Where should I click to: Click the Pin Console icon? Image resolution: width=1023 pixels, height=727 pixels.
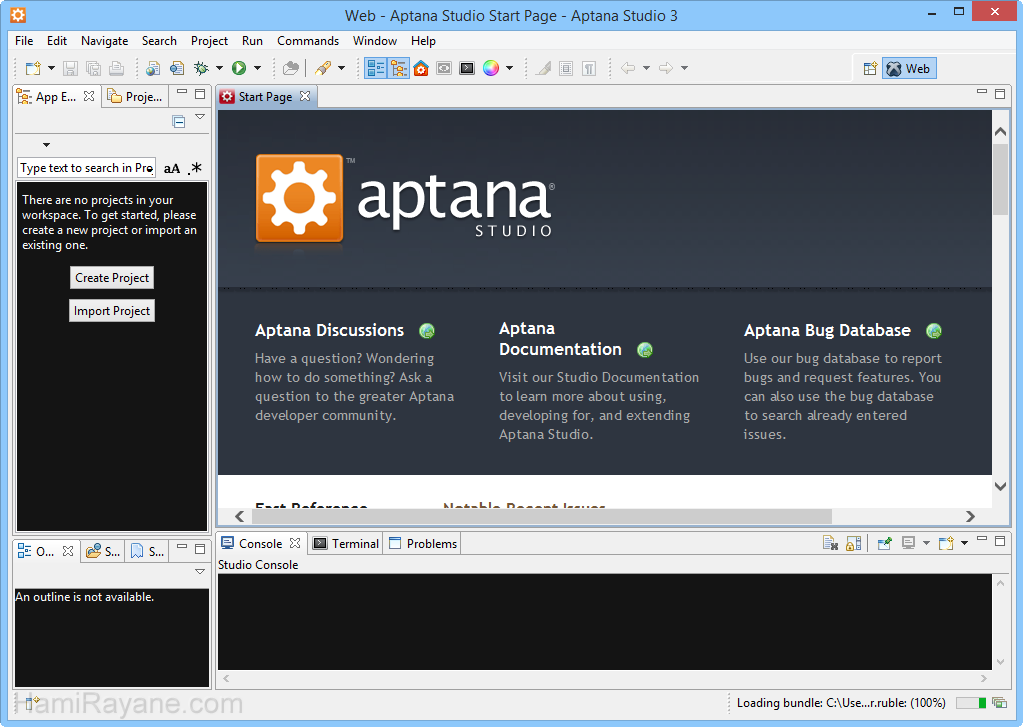883,543
